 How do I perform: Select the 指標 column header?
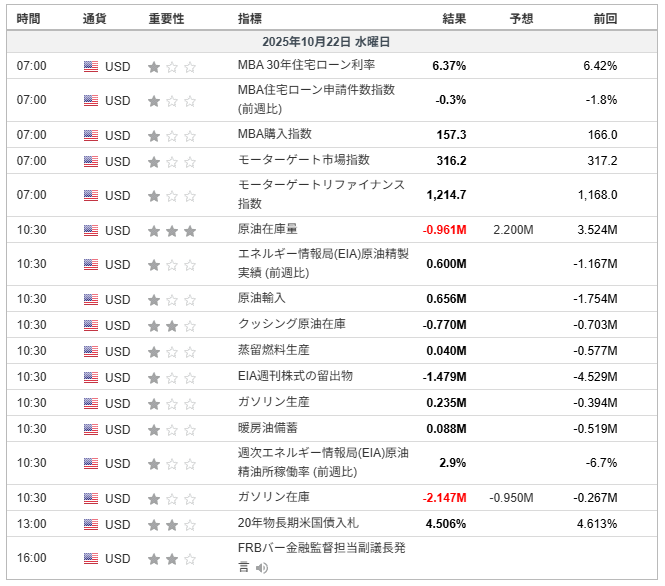point(251,18)
